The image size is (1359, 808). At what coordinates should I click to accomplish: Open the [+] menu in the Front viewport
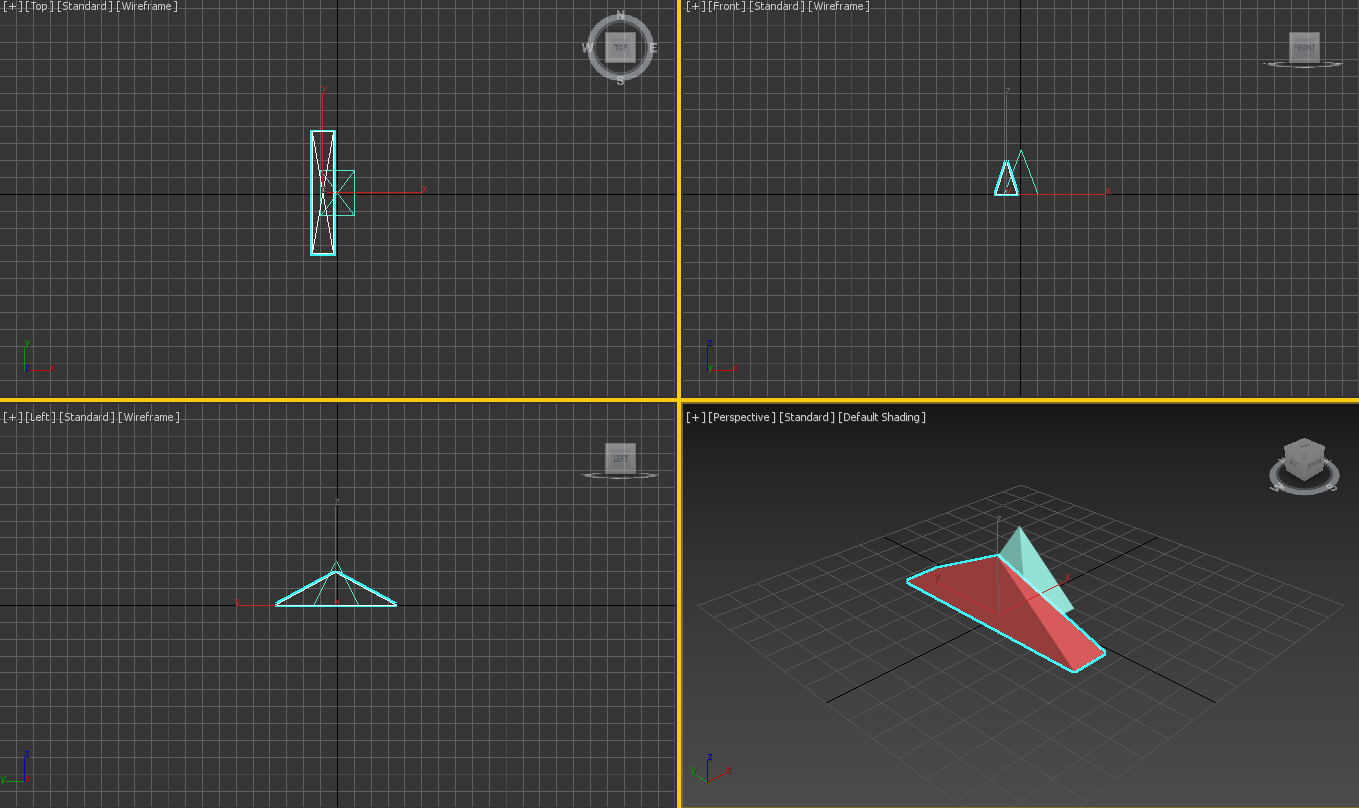(x=697, y=6)
